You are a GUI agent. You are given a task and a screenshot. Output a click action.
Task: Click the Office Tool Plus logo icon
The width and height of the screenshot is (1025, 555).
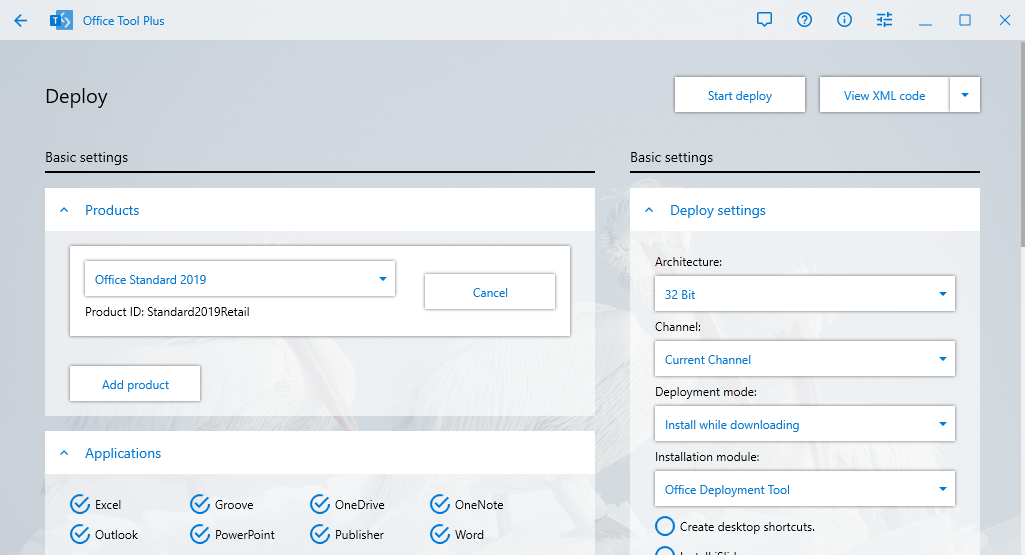(61, 20)
